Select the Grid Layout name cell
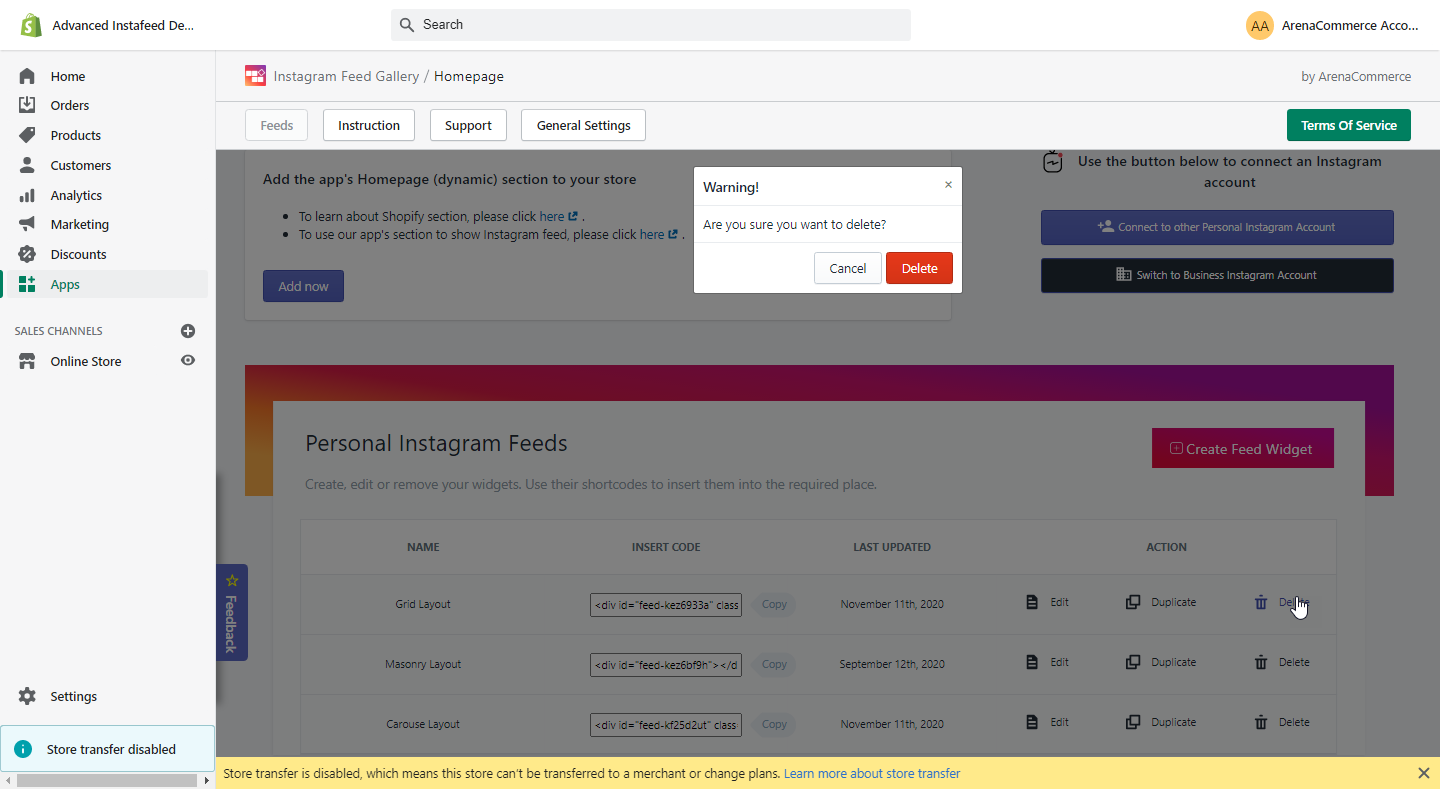1440x789 pixels. [423, 604]
